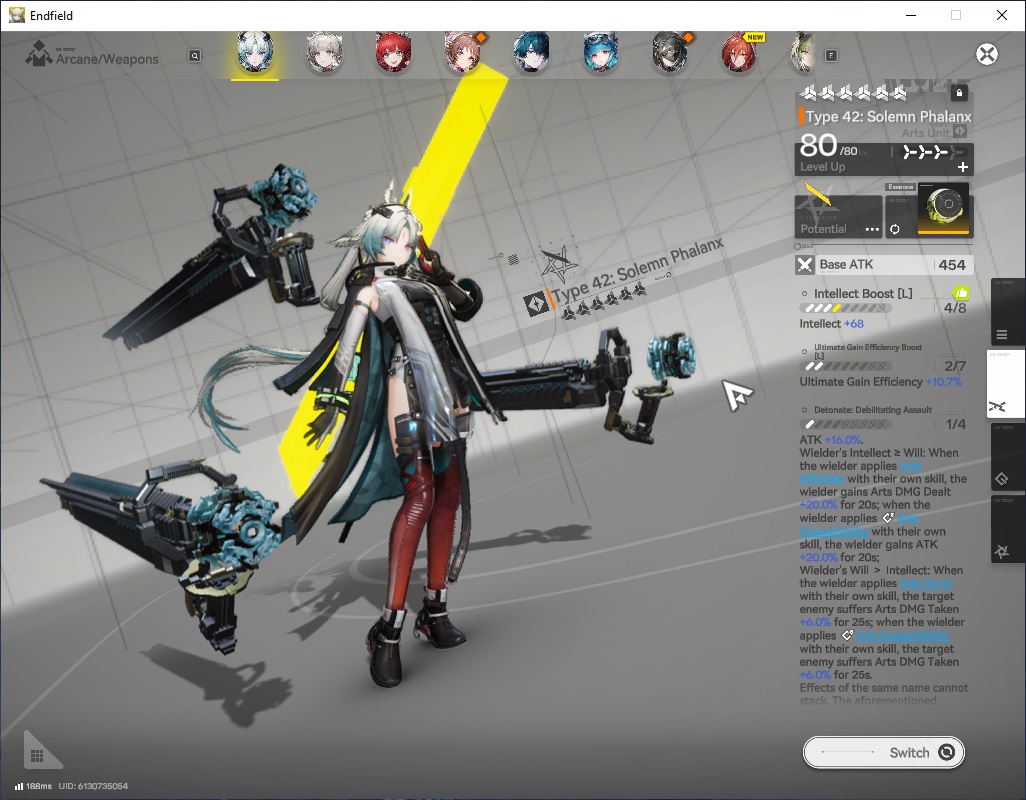Click the Ultimate Gain Efficiency progress bar
Image resolution: width=1026 pixels, height=800 pixels.
[844, 366]
